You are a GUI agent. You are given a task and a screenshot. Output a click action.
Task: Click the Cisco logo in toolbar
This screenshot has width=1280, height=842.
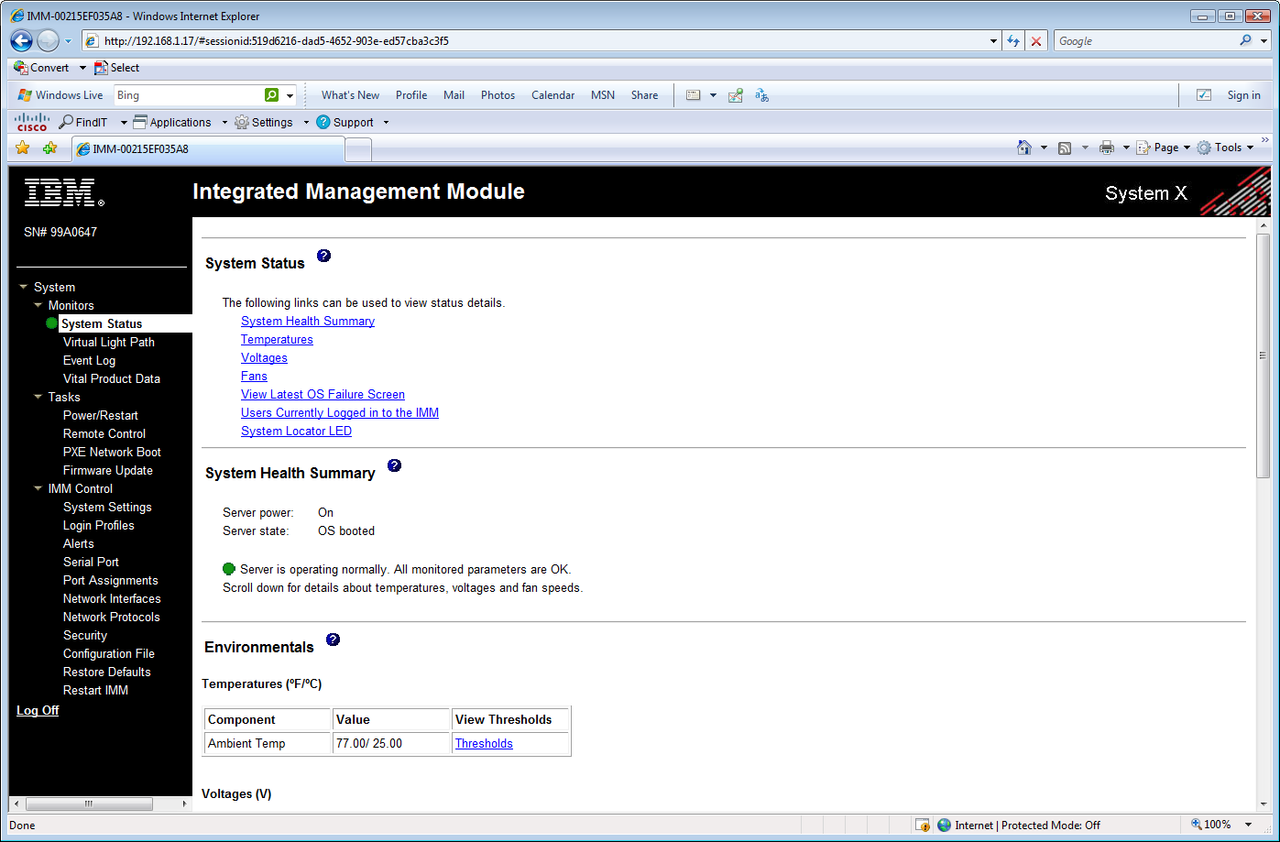(x=32, y=122)
